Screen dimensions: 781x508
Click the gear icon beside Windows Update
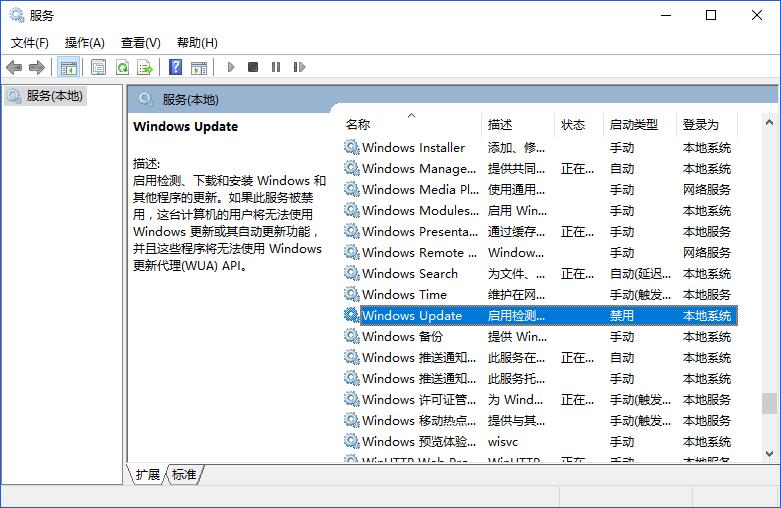(352, 315)
